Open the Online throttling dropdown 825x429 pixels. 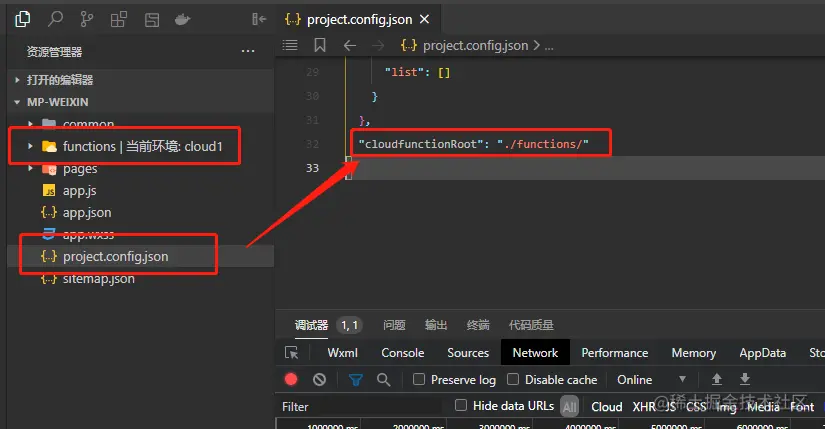tap(651, 380)
